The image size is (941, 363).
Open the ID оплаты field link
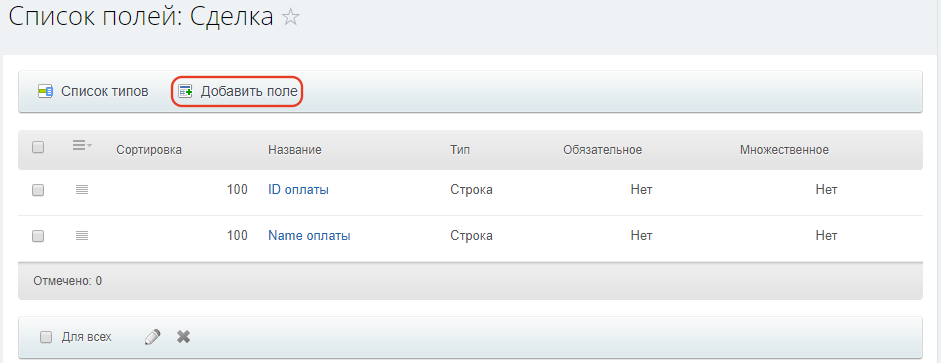point(298,190)
